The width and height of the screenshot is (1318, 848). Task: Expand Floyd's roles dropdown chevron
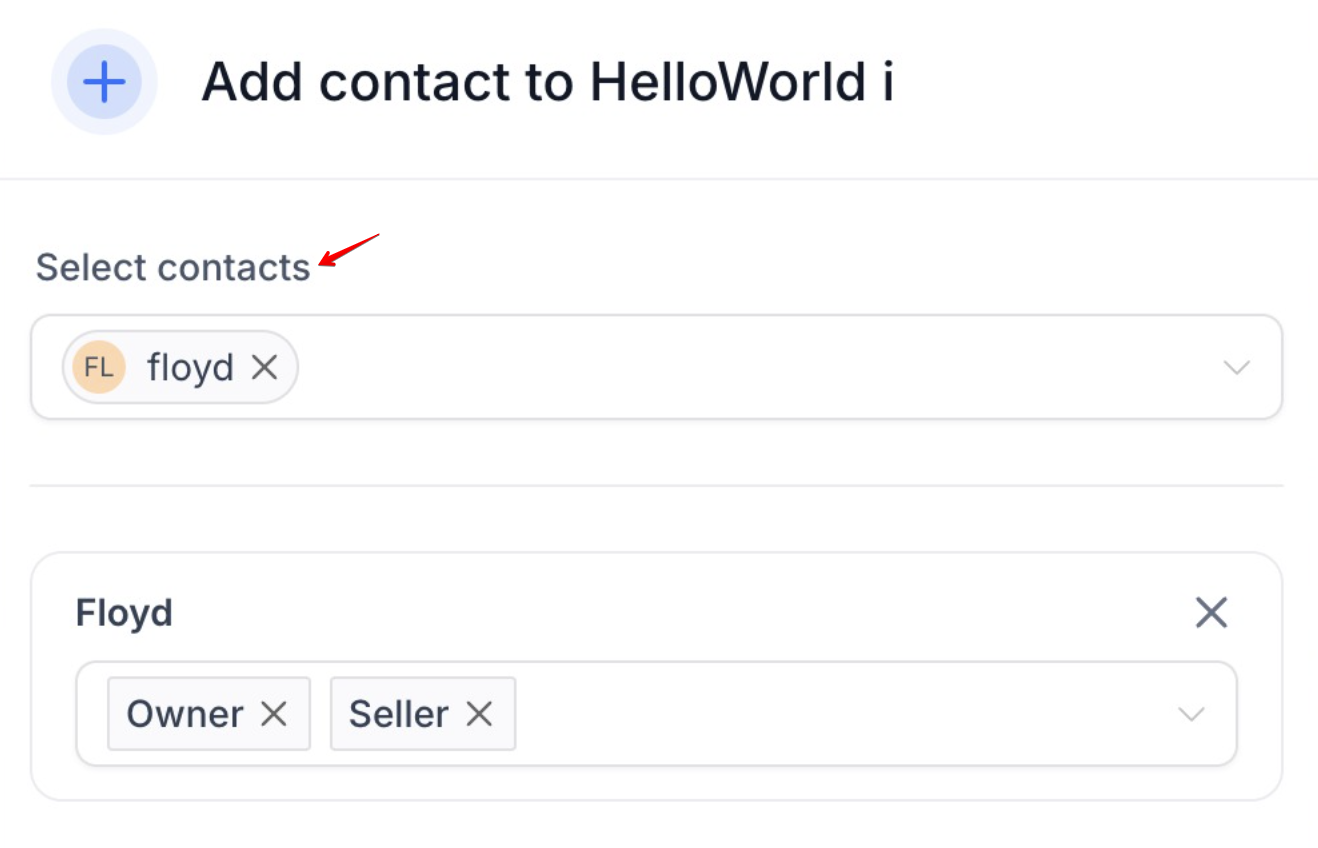pyautogui.click(x=1190, y=714)
